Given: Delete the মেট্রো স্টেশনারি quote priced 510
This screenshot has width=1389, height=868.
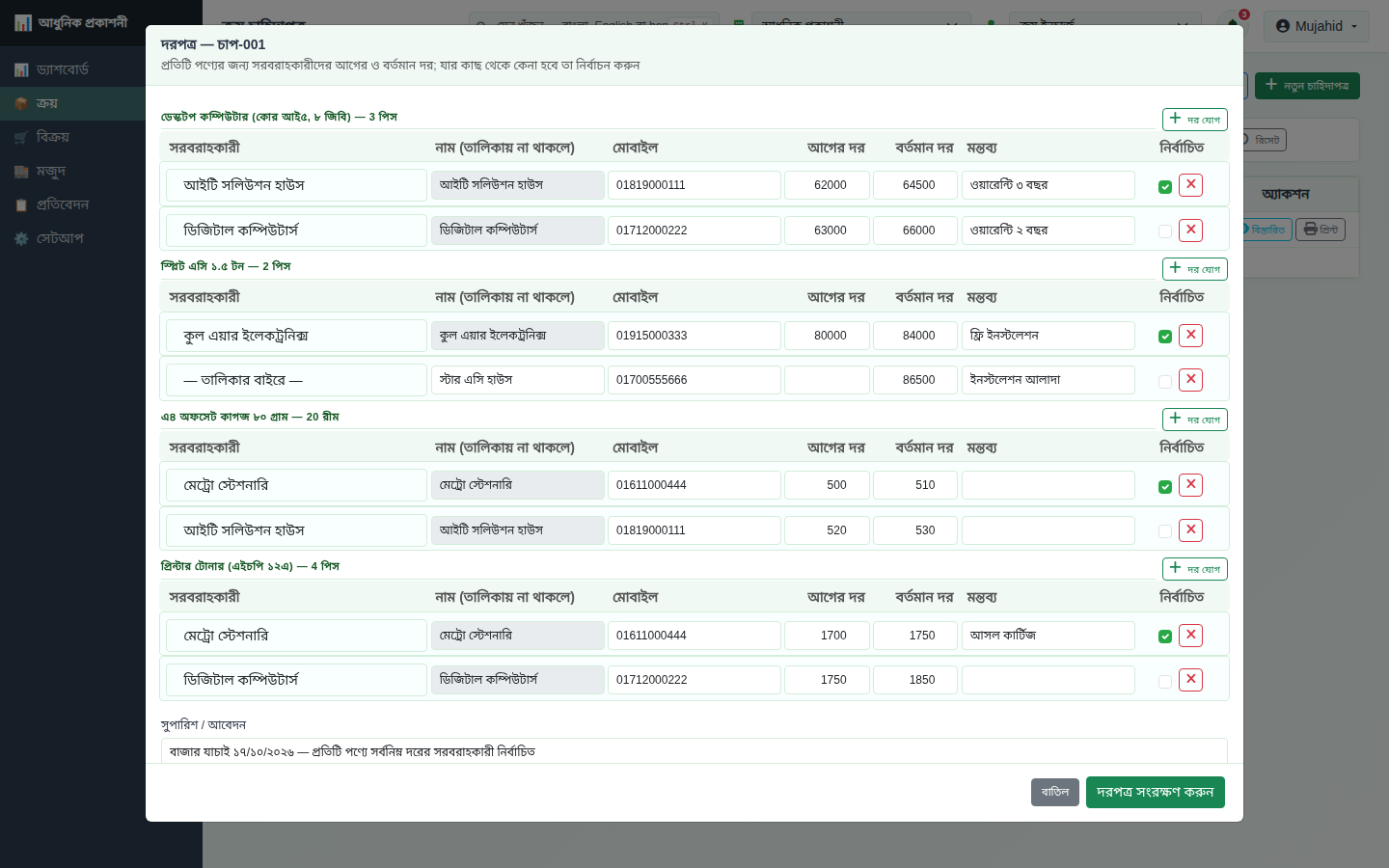Looking at the screenshot, I should click(x=1190, y=485).
